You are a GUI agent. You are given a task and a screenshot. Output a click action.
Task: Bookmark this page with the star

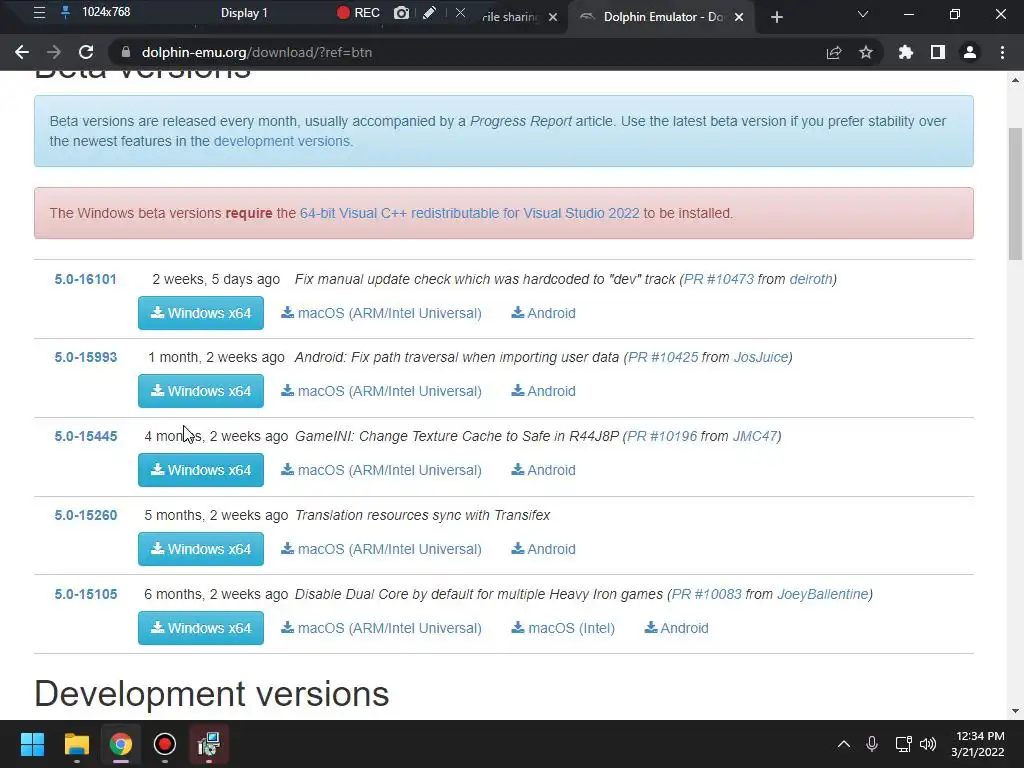pos(866,52)
